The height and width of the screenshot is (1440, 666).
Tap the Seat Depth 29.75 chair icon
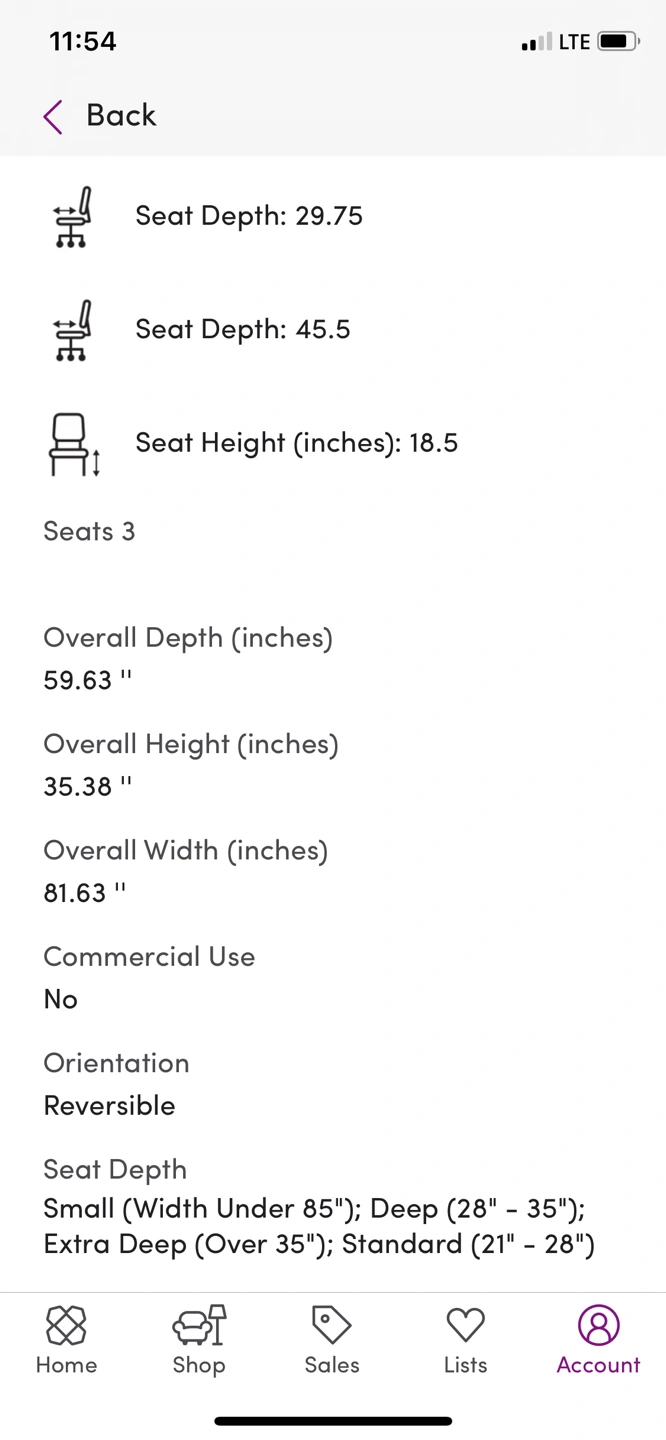[x=73, y=216]
